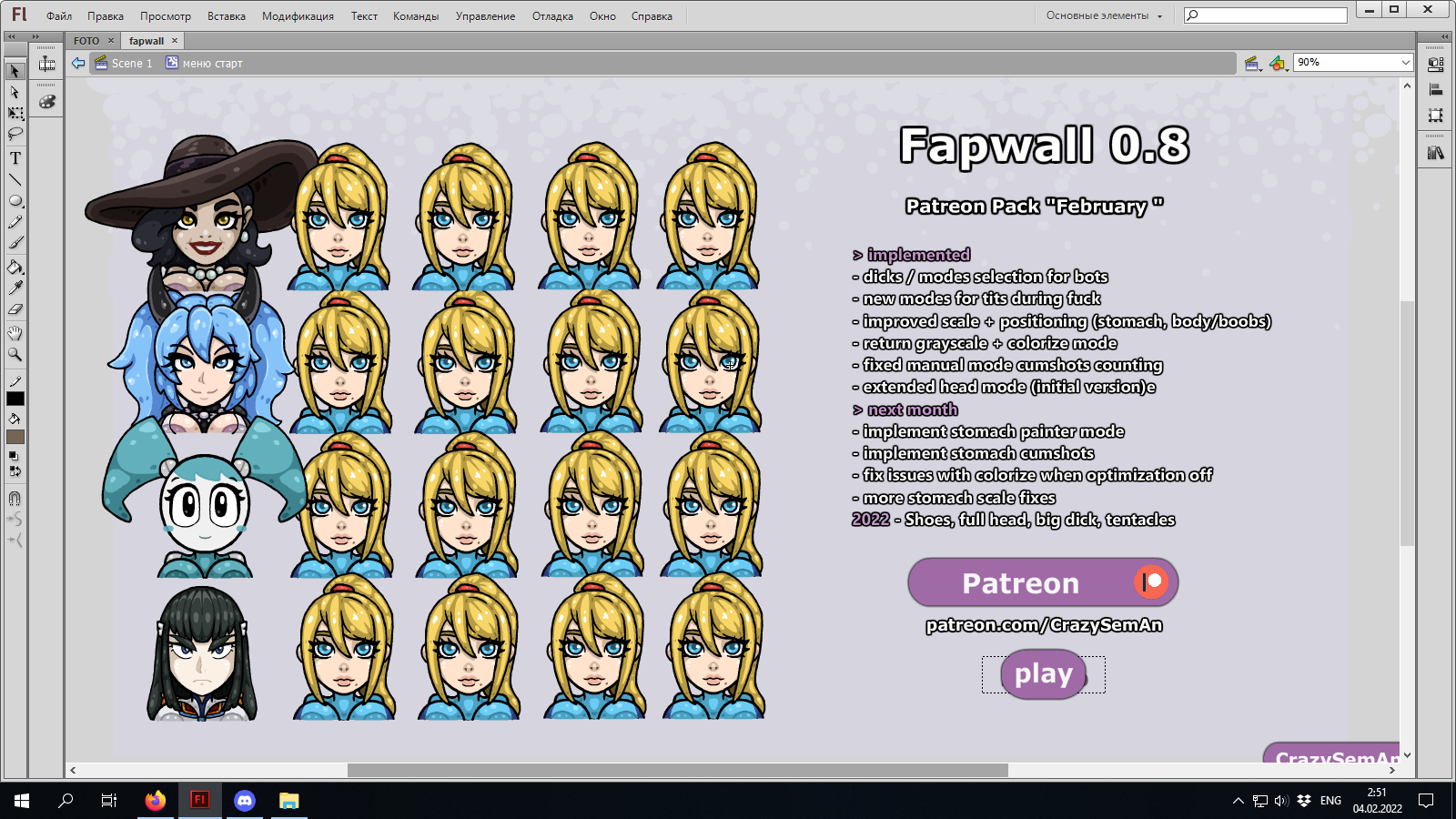Choose the Oval shape tool

pyautogui.click(x=15, y=201)
